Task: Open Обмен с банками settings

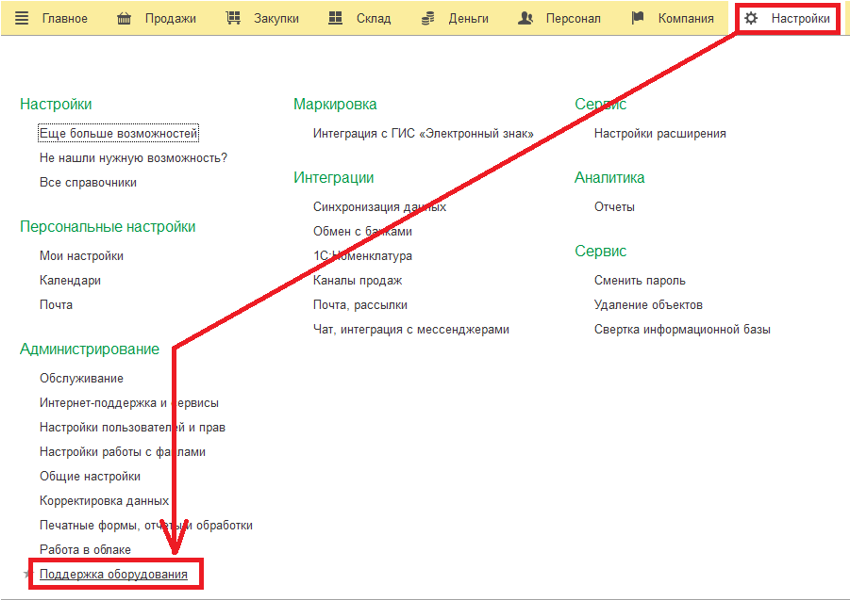Action: [x=362, y=231]
